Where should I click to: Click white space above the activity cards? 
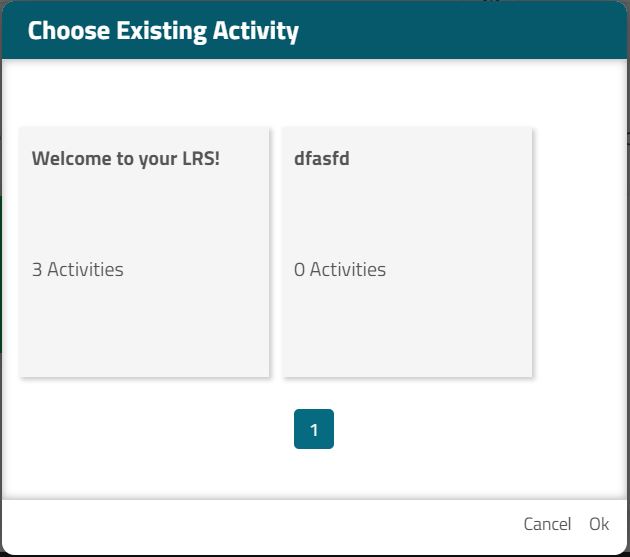click(x=314, y=93)
